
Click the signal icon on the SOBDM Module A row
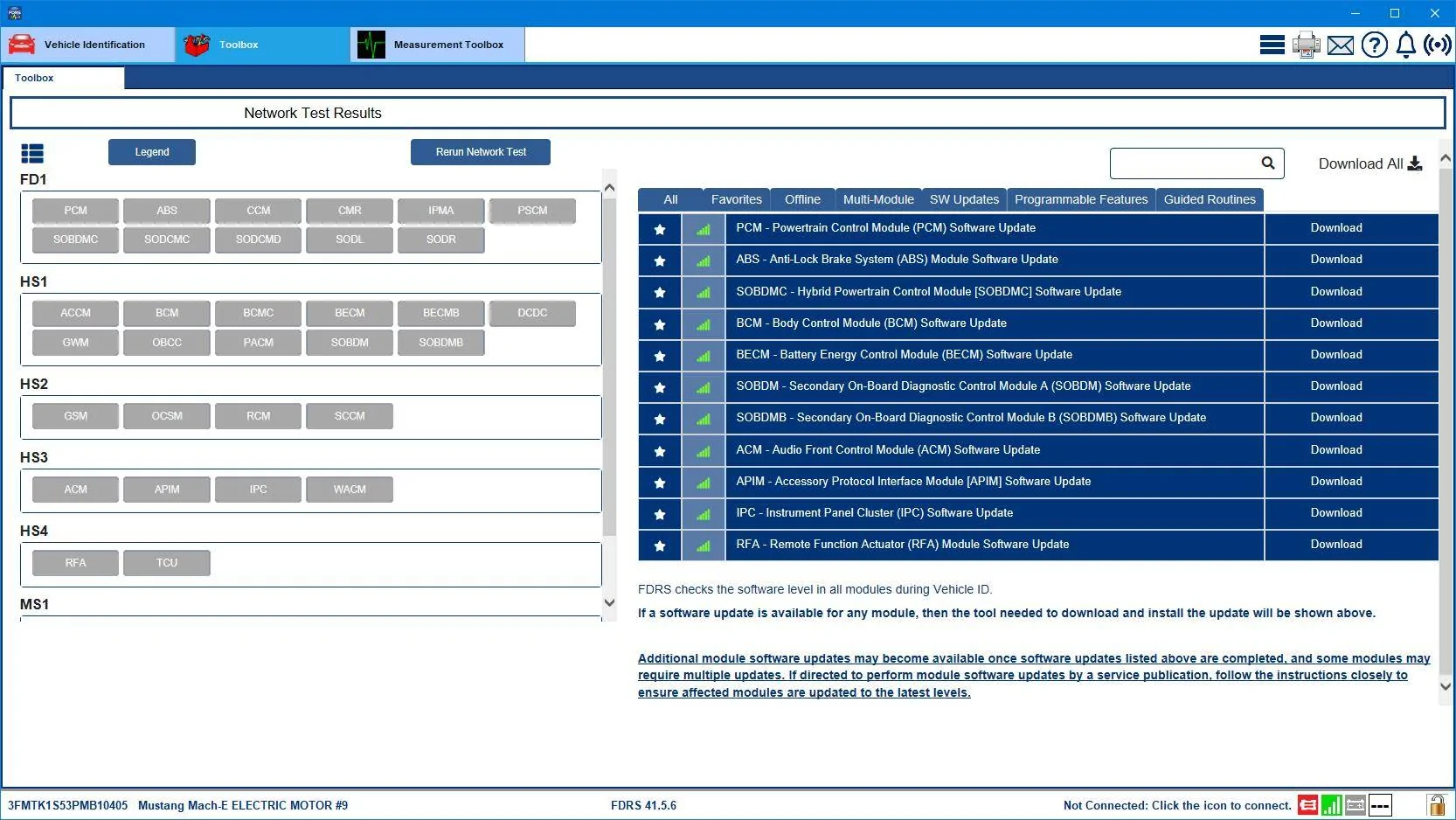[x=704, y=387]
